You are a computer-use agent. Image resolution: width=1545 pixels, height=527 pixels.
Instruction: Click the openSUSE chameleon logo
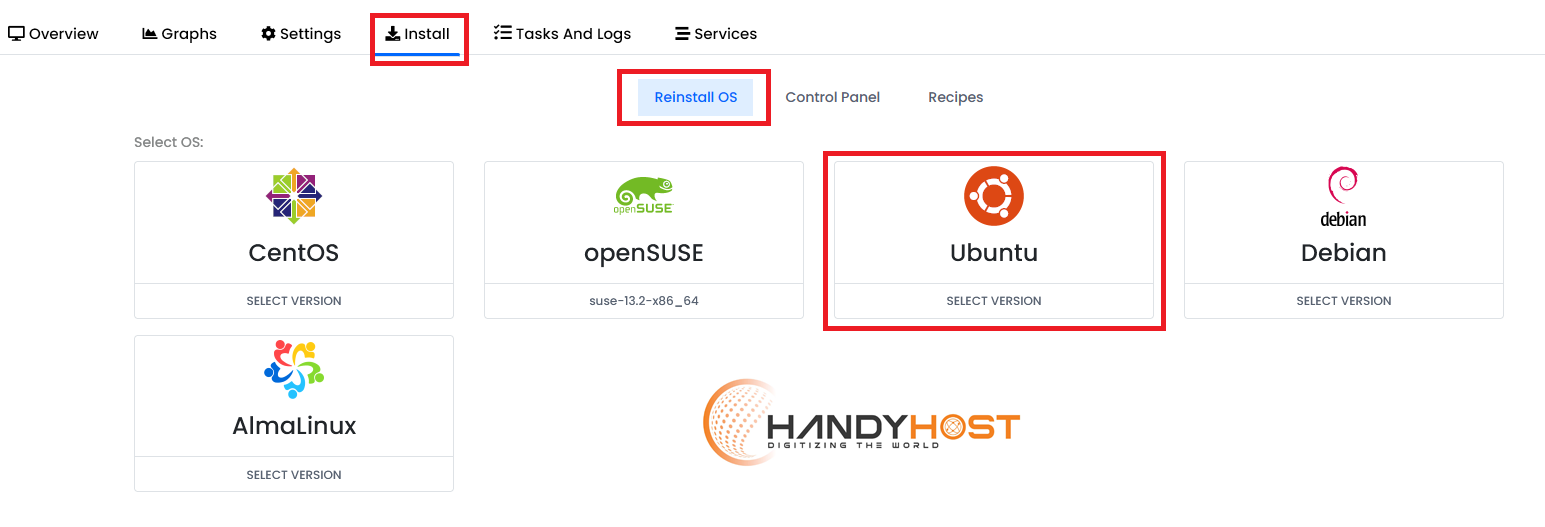pos(643,196)
